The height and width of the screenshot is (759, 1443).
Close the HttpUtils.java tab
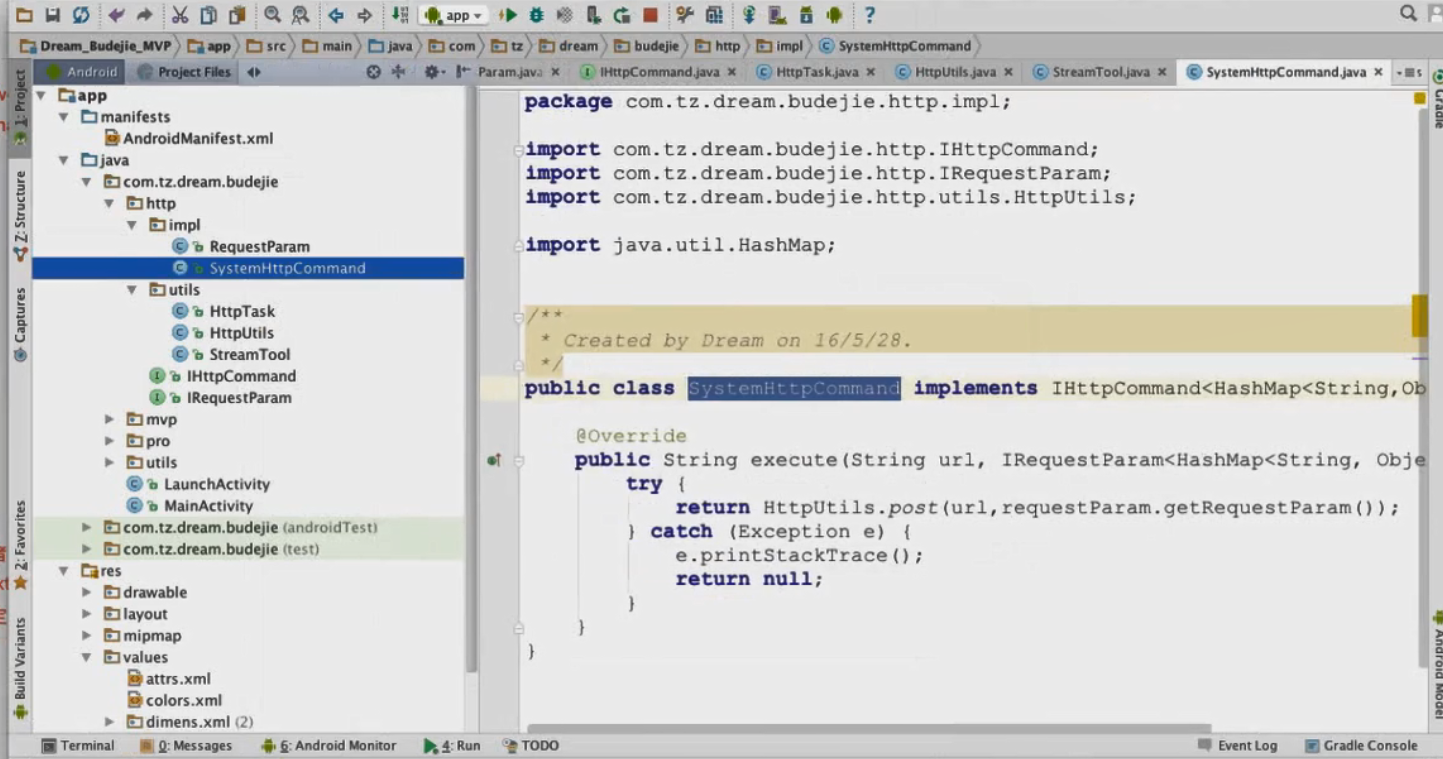[1008, 72]
